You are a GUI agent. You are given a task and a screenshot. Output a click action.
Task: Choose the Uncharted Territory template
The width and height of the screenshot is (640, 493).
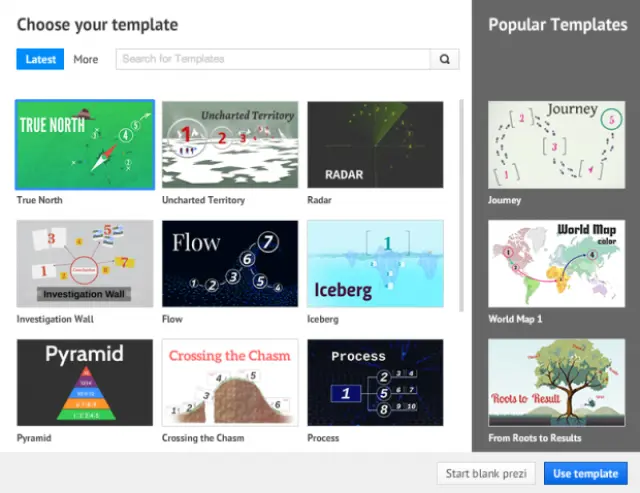pos(230,145)
